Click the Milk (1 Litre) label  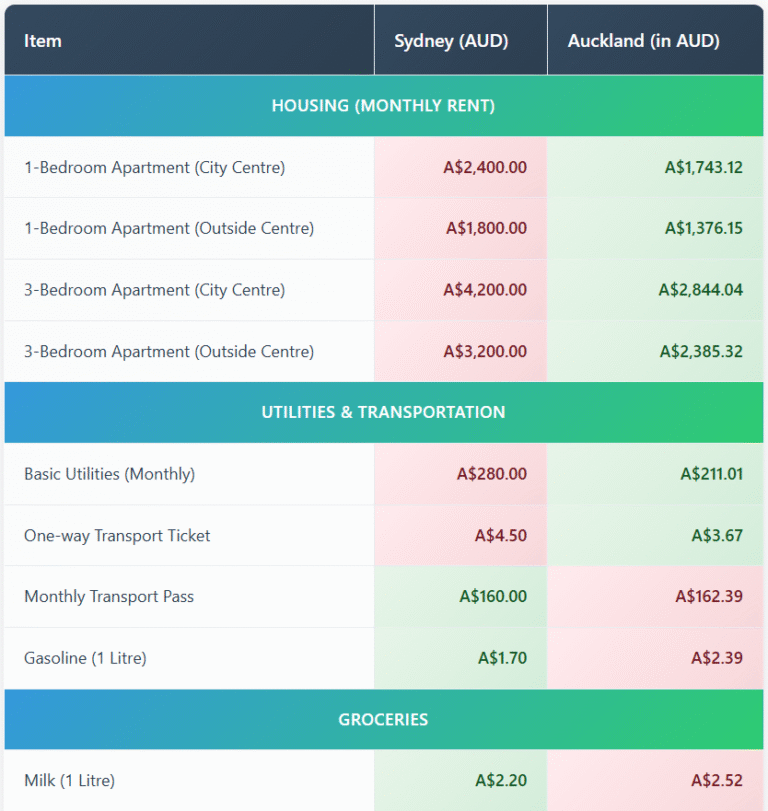(69, 780)
